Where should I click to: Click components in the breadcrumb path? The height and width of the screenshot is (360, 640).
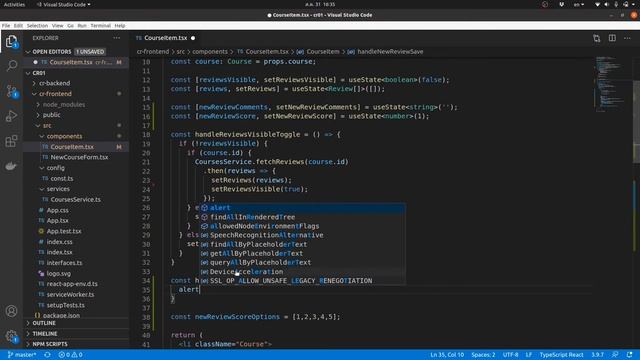click(210, 52)
